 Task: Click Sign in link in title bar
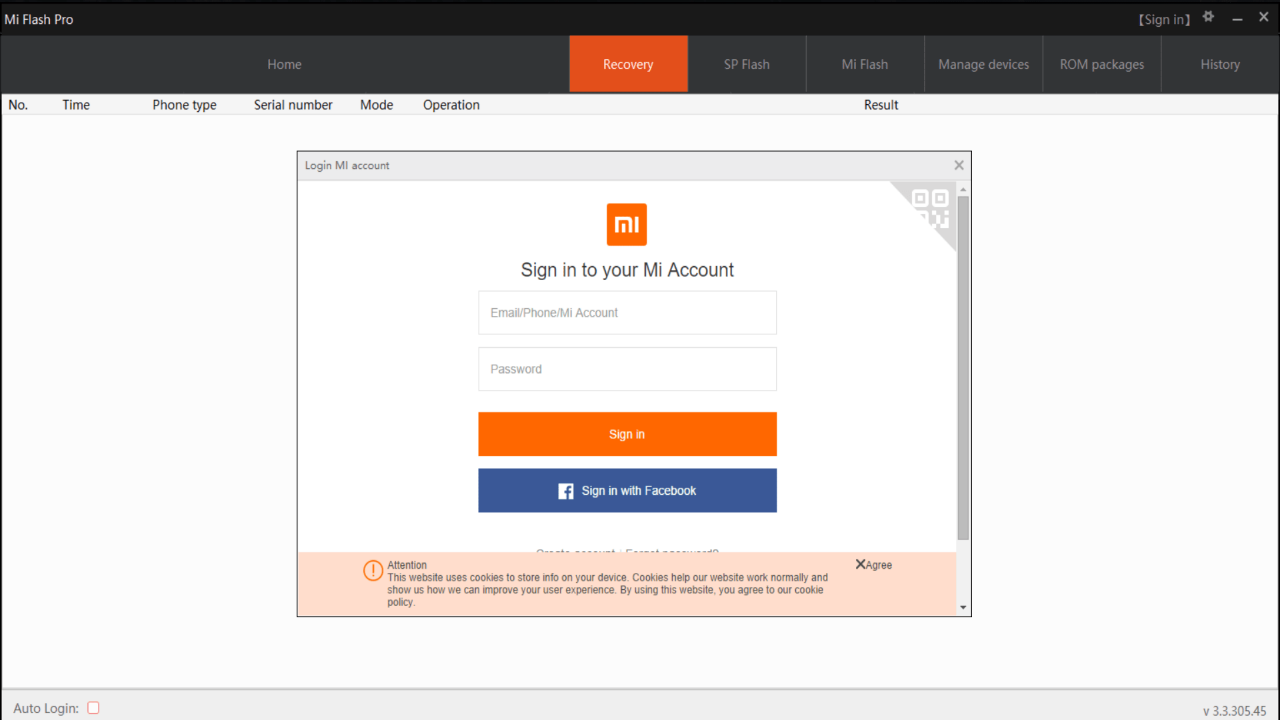pyautogui.click(x=1165, y=19)
